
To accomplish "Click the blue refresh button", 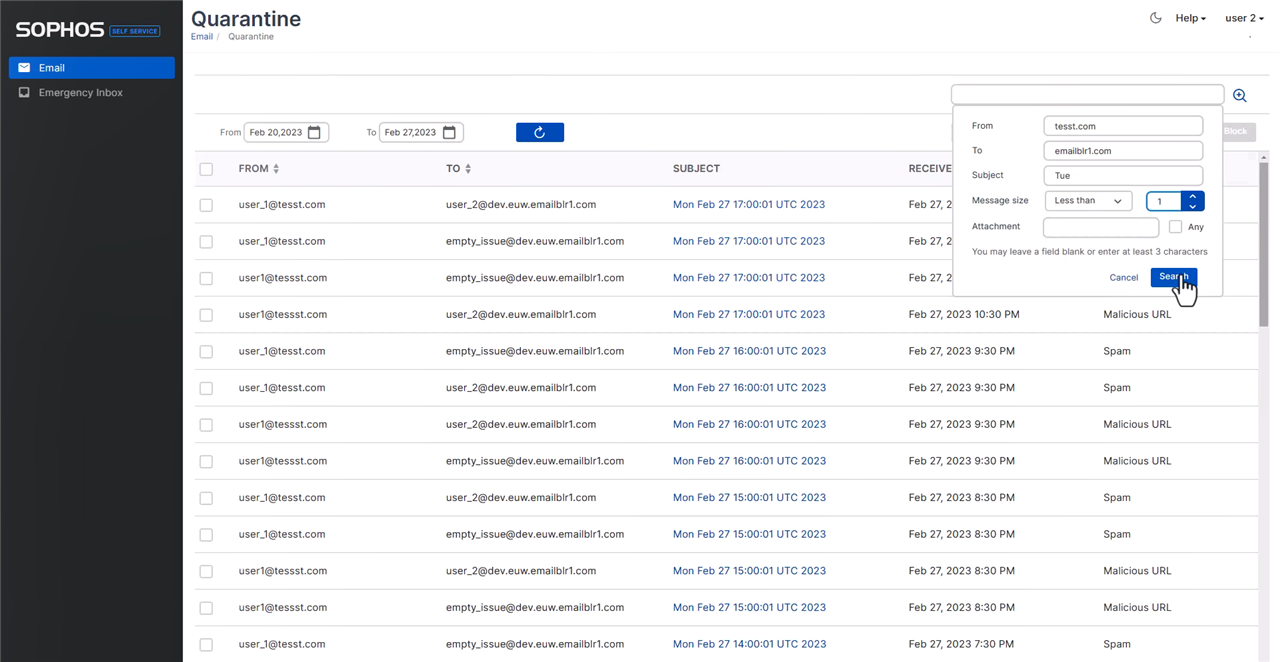I will pos(540,132).
